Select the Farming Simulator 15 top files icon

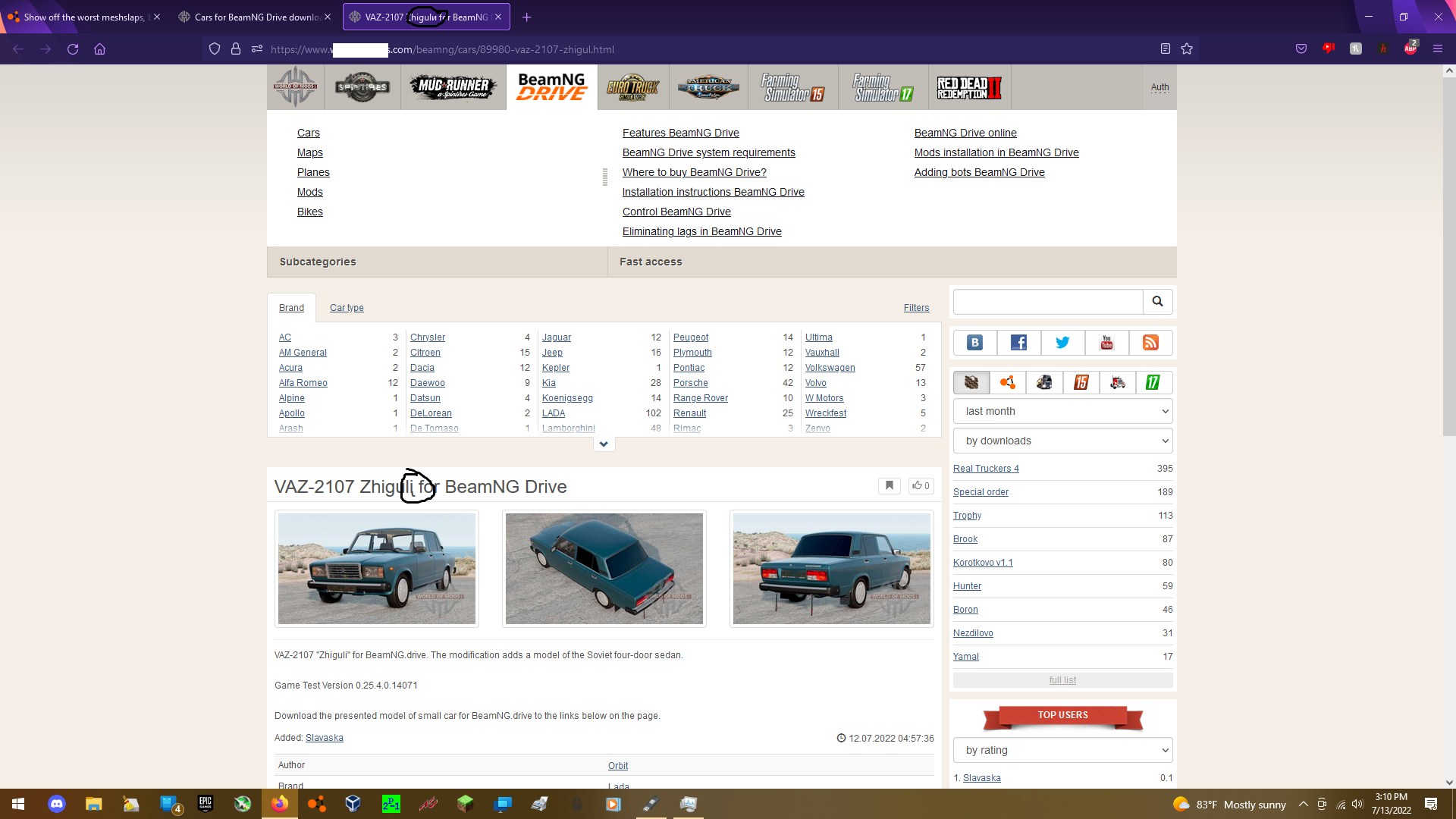(1081, 382)
